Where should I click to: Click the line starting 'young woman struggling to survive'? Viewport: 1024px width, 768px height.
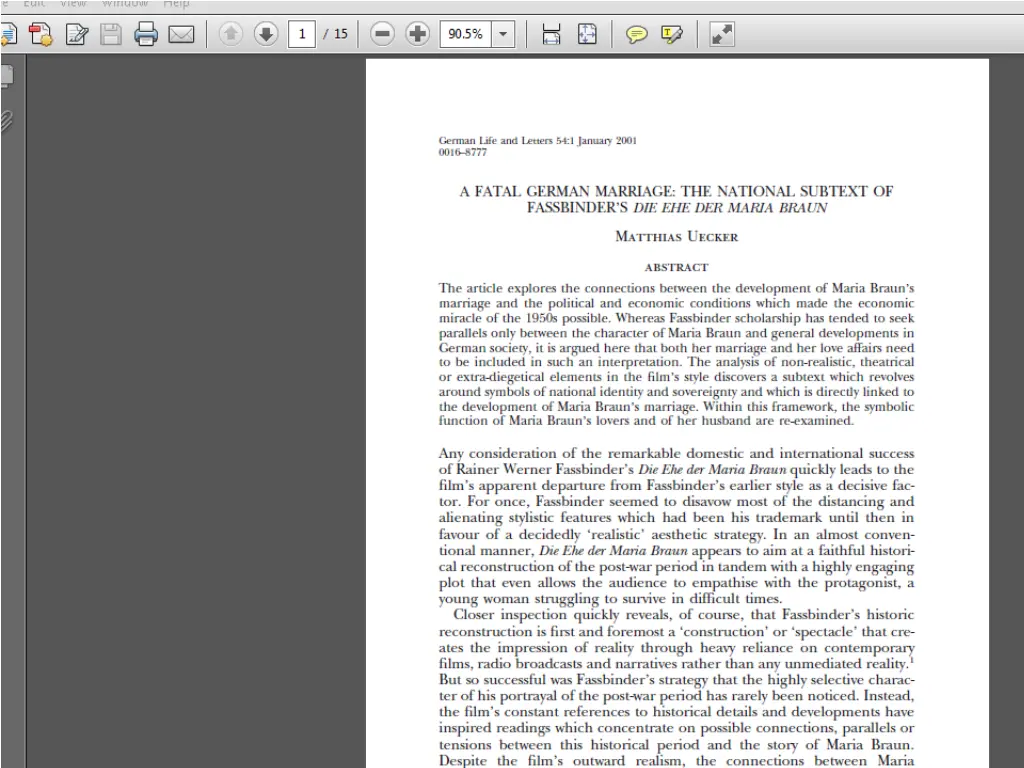tap(610, 599)
